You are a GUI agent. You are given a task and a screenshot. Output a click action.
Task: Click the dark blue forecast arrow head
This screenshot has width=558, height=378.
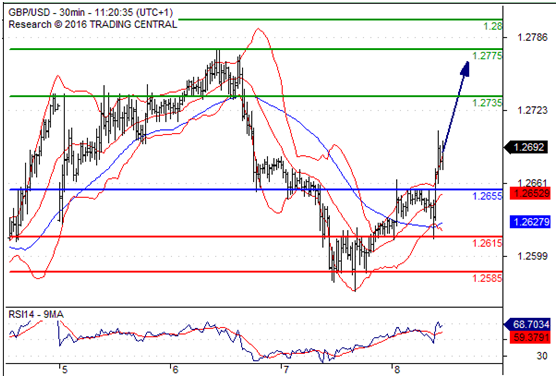(465, 68)
